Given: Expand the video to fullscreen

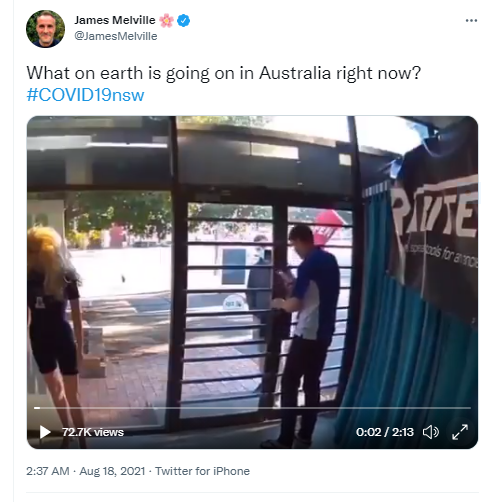Looking at the screenshot, I should (x=460, y=432).
